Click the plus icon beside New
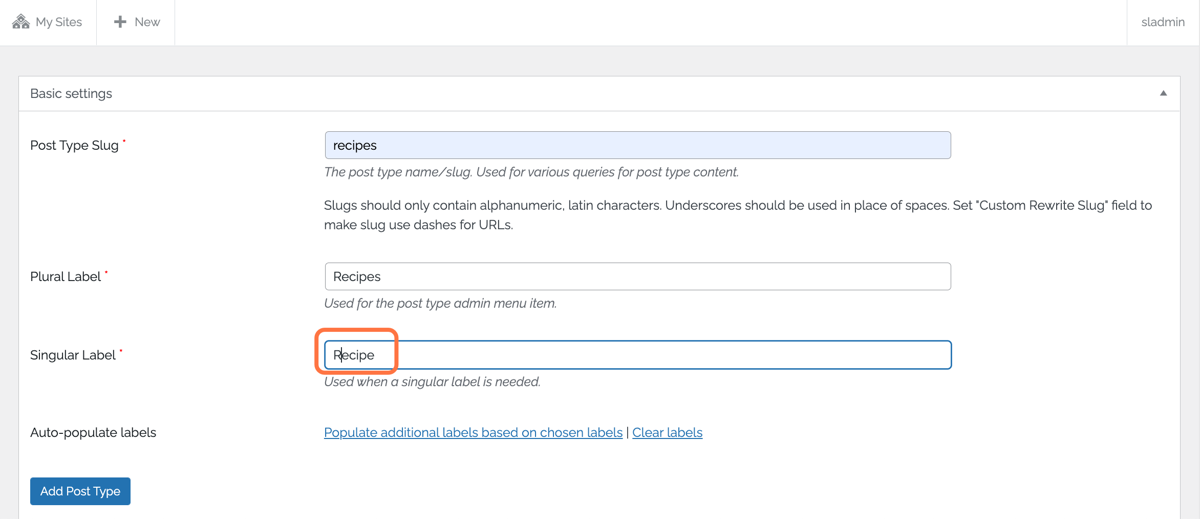Viewport: 1200px width, 519px height. pyautogui.click(x=120, y=22)
